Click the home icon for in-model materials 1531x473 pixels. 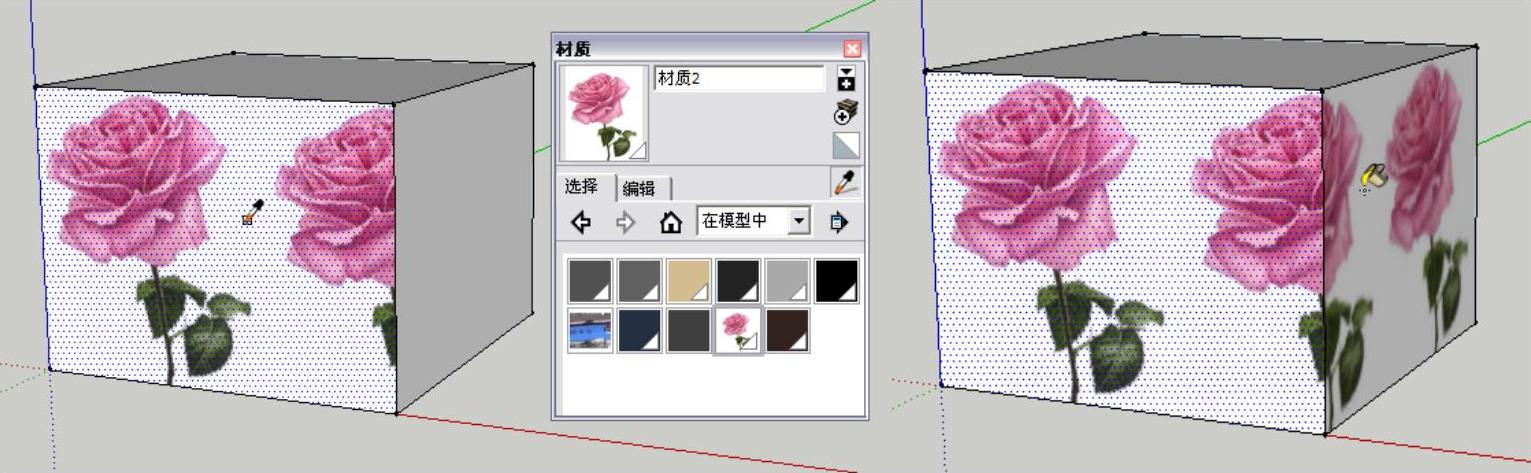coord(671,222)
